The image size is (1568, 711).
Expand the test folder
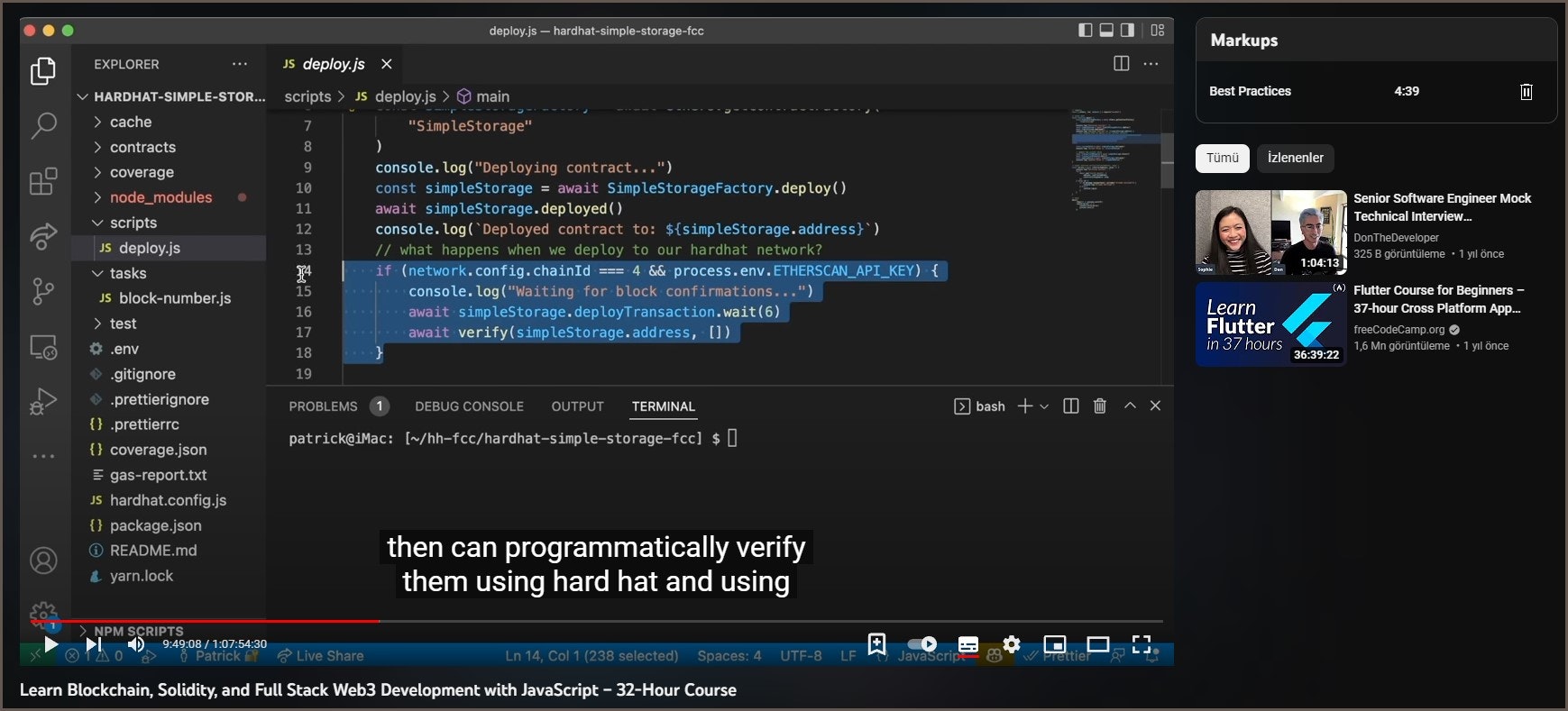124,324
